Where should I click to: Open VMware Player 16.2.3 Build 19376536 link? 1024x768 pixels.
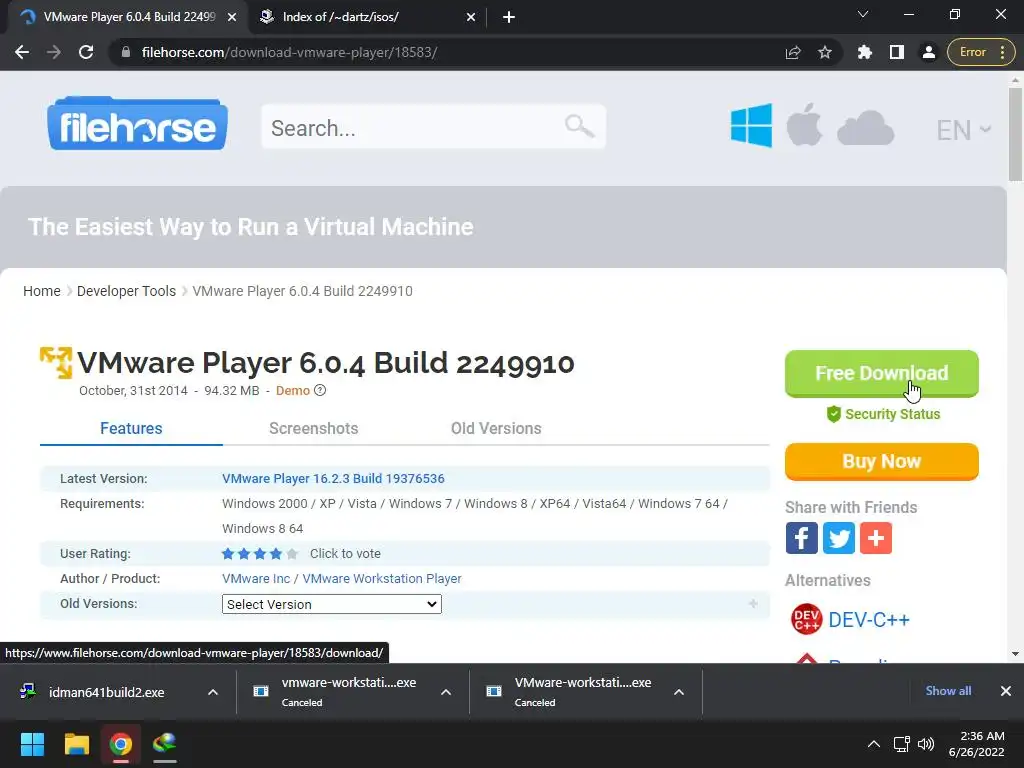333,479
